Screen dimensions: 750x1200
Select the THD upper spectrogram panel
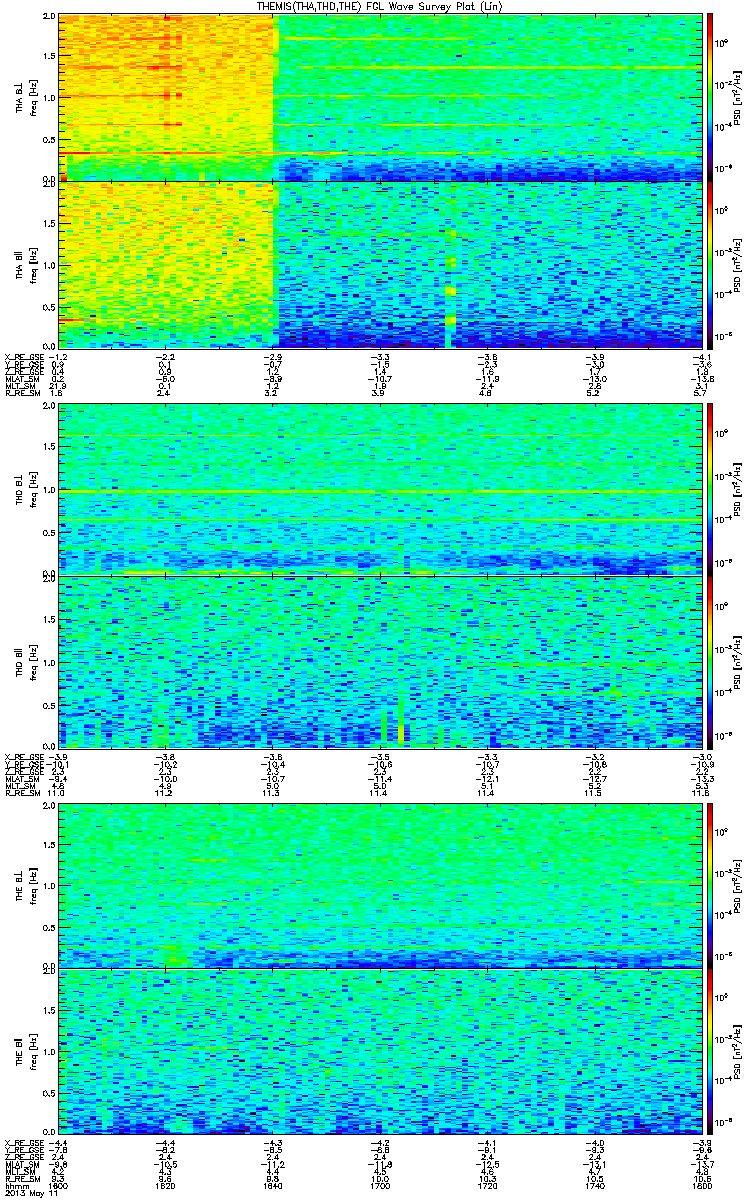point(380,488)
